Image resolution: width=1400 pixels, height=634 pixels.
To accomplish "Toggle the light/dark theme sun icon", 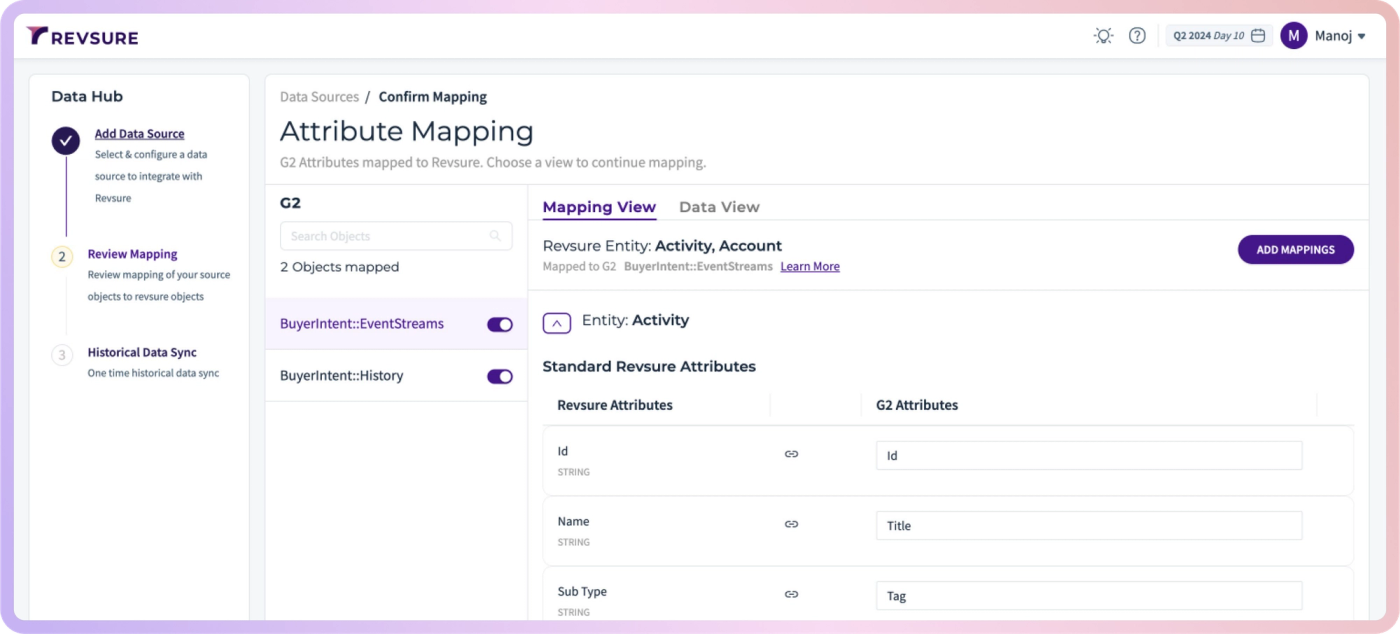I will [1103, 36].
